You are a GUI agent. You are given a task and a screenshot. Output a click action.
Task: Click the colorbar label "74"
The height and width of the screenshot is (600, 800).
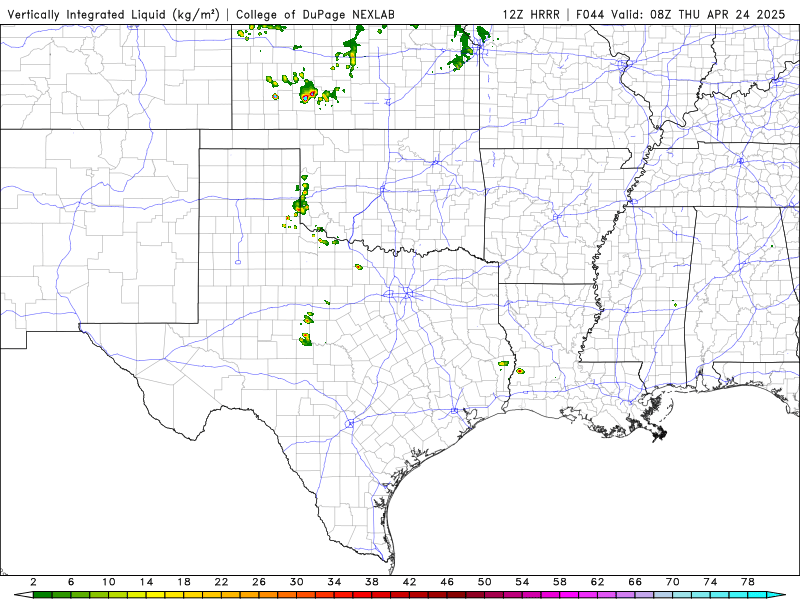click(711, 582)
